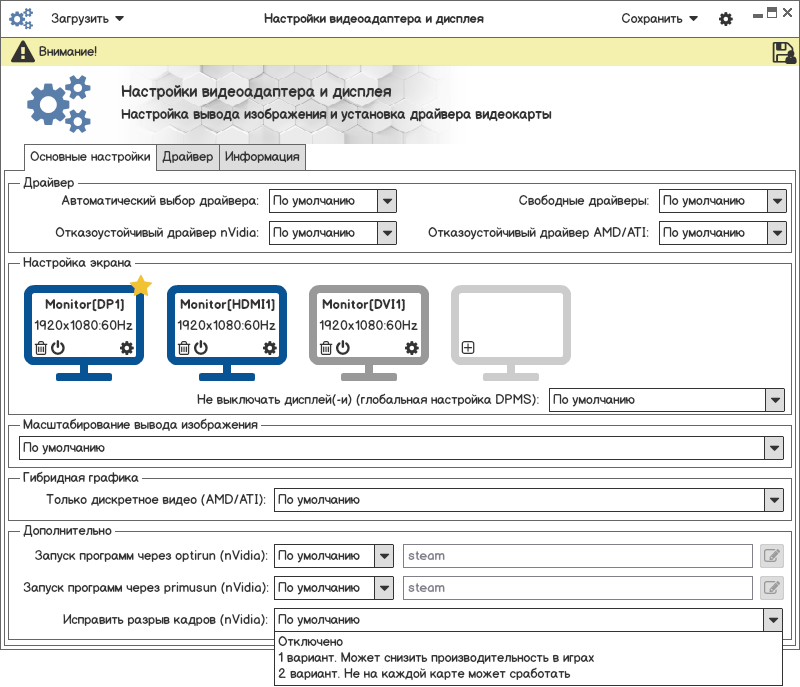Expand Автоматический выбор драйвера dropdown

[x=333, y=201]
